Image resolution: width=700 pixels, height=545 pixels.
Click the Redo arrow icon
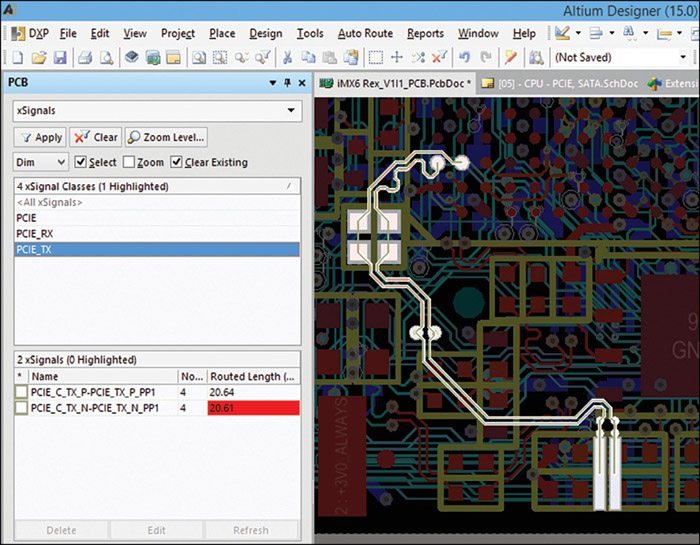(x=486, y=58)
